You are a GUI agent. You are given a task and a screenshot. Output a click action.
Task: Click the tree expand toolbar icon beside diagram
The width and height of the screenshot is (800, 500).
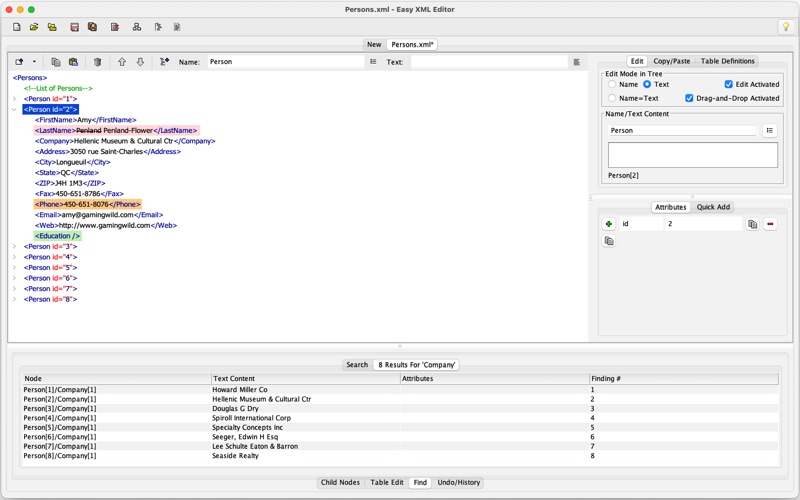coord(158,27)
